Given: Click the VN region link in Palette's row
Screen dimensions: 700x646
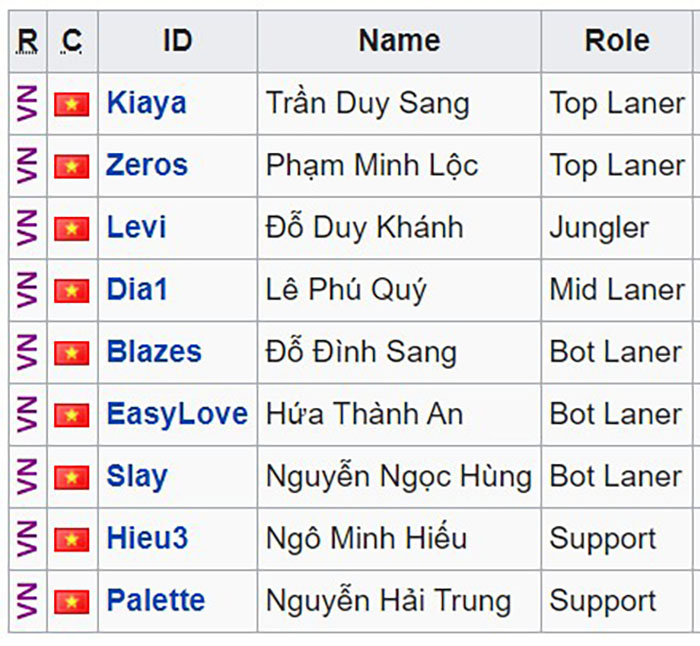Looking at the screenshot, I should click(27, 601).
